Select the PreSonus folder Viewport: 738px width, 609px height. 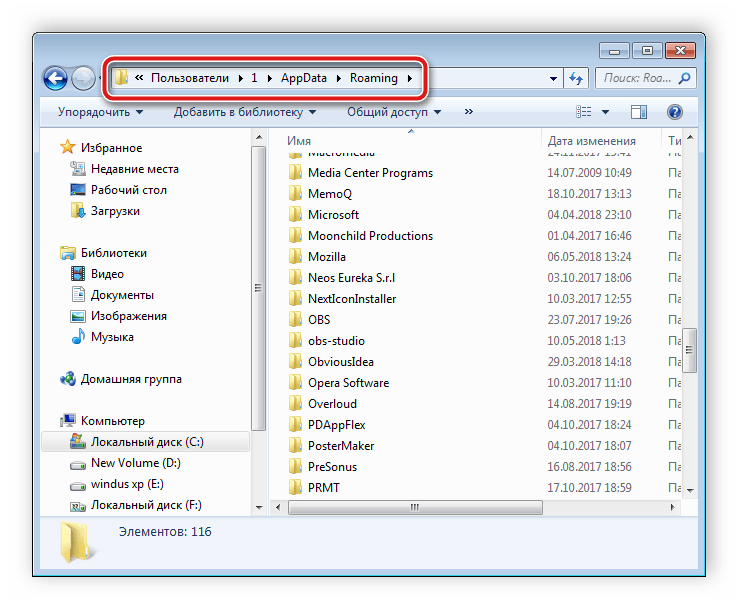pyautogui.click(x=332, y=466)
